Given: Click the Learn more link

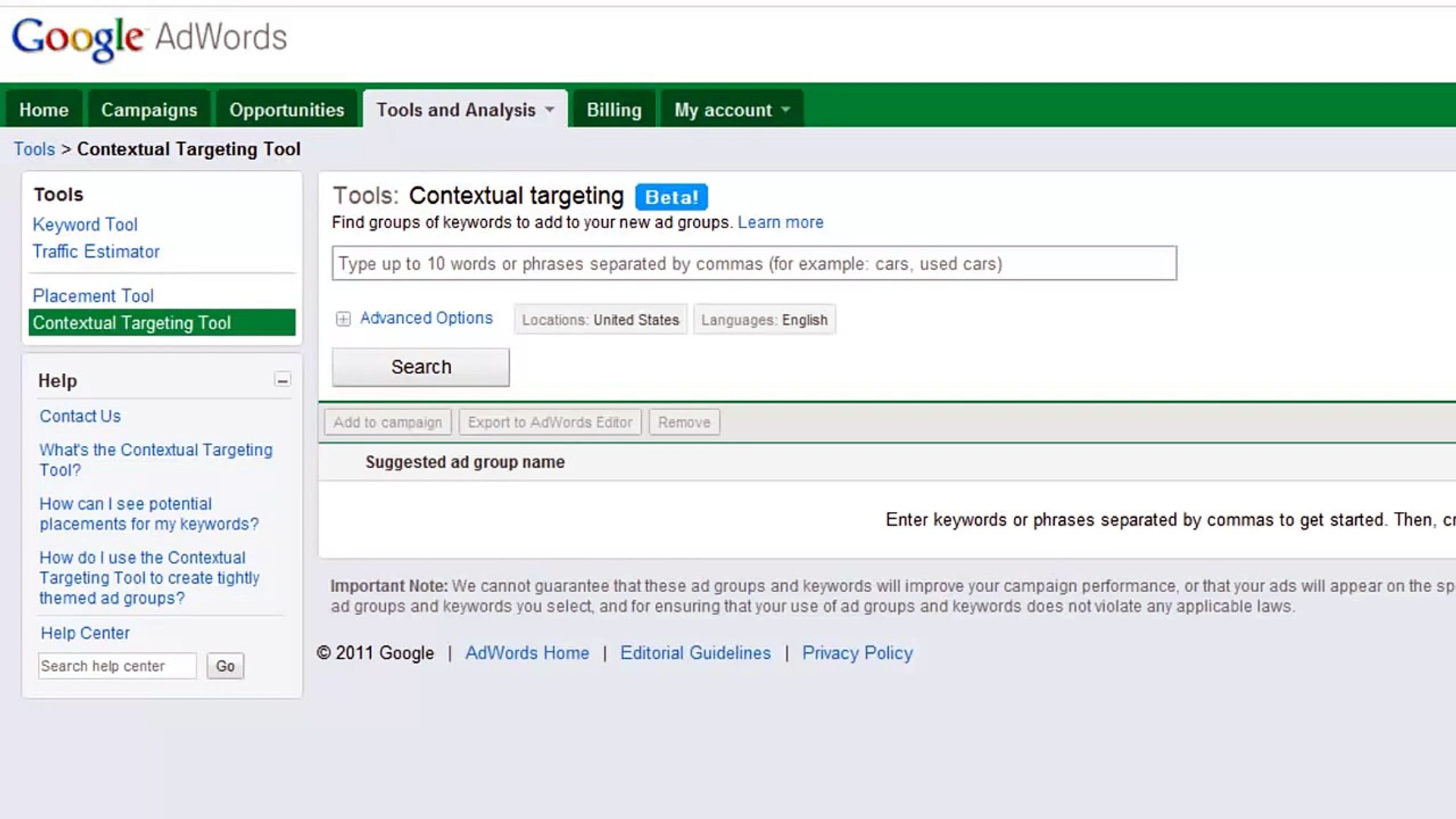Looking at the screenshot, I should pos(780,222).
